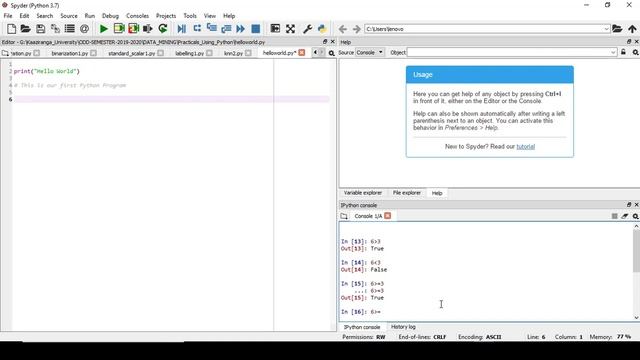
Task: Click the Step return debug icon
Action: (226, 29)
